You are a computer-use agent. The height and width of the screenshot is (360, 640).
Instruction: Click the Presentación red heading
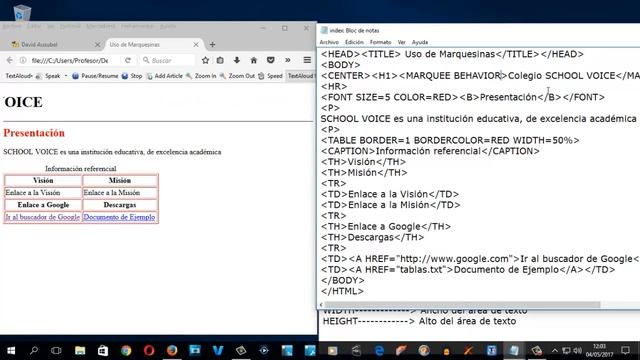34,133
